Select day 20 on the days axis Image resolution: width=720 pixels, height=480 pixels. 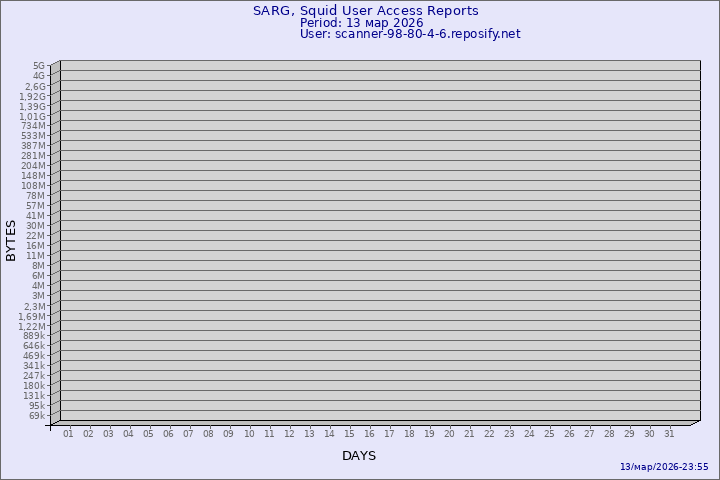(449, 434)
